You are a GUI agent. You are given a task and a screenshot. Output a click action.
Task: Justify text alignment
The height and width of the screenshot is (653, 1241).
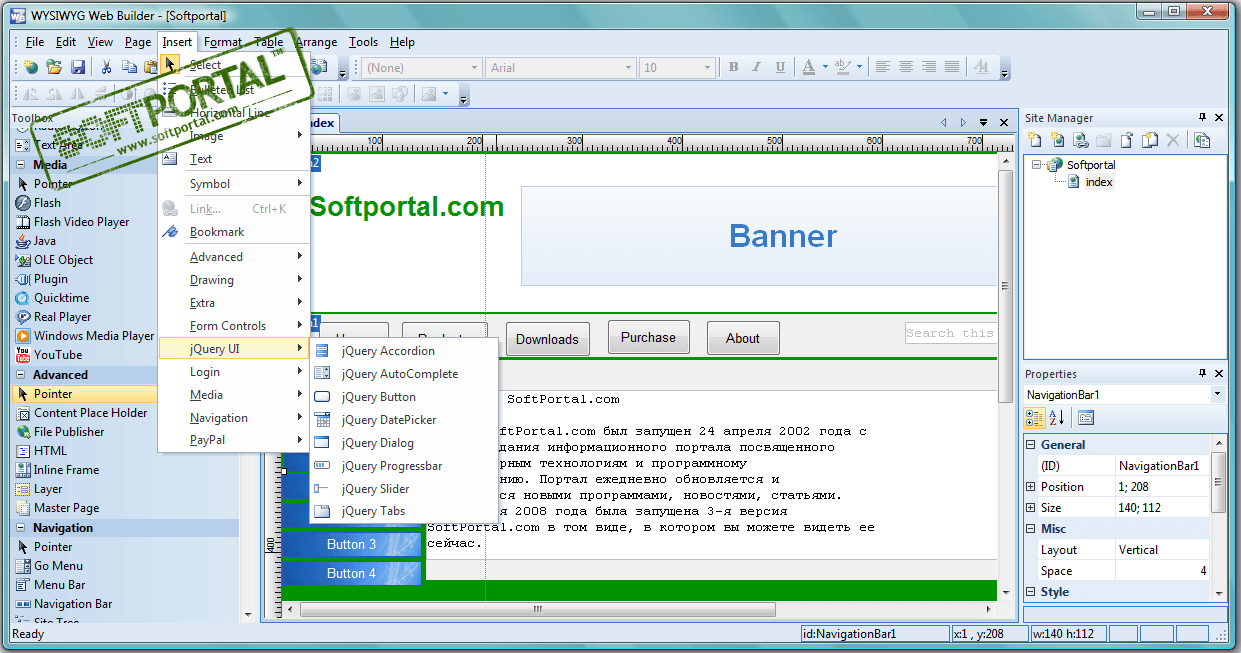[952, 67]
